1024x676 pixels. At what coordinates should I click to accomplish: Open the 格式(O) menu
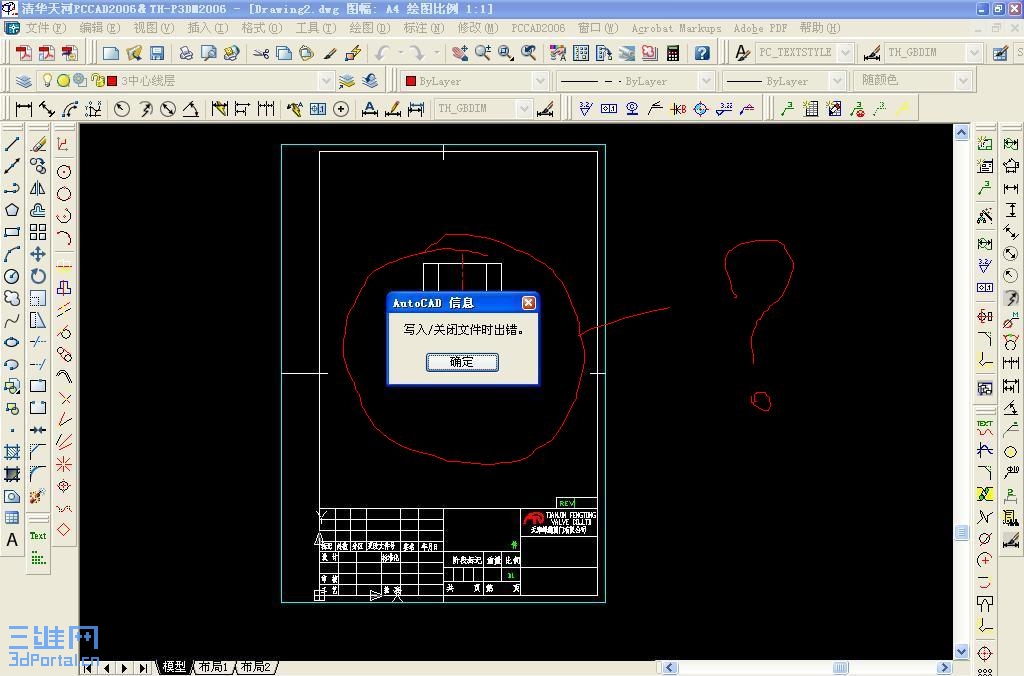(x=261, y=28)
